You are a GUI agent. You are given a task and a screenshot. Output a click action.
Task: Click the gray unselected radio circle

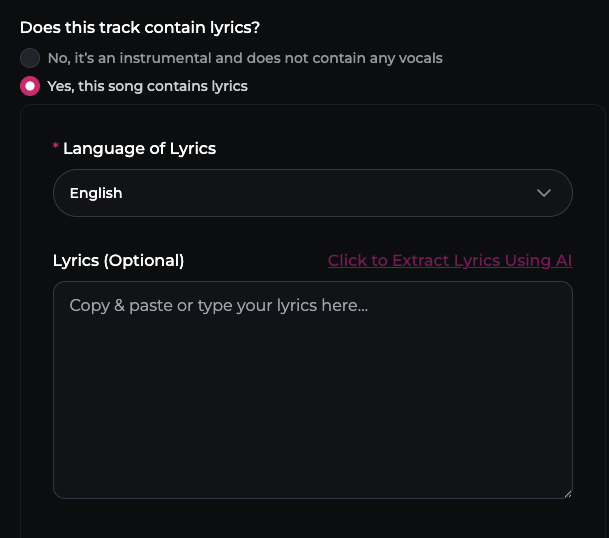click(x=30, y=58)
